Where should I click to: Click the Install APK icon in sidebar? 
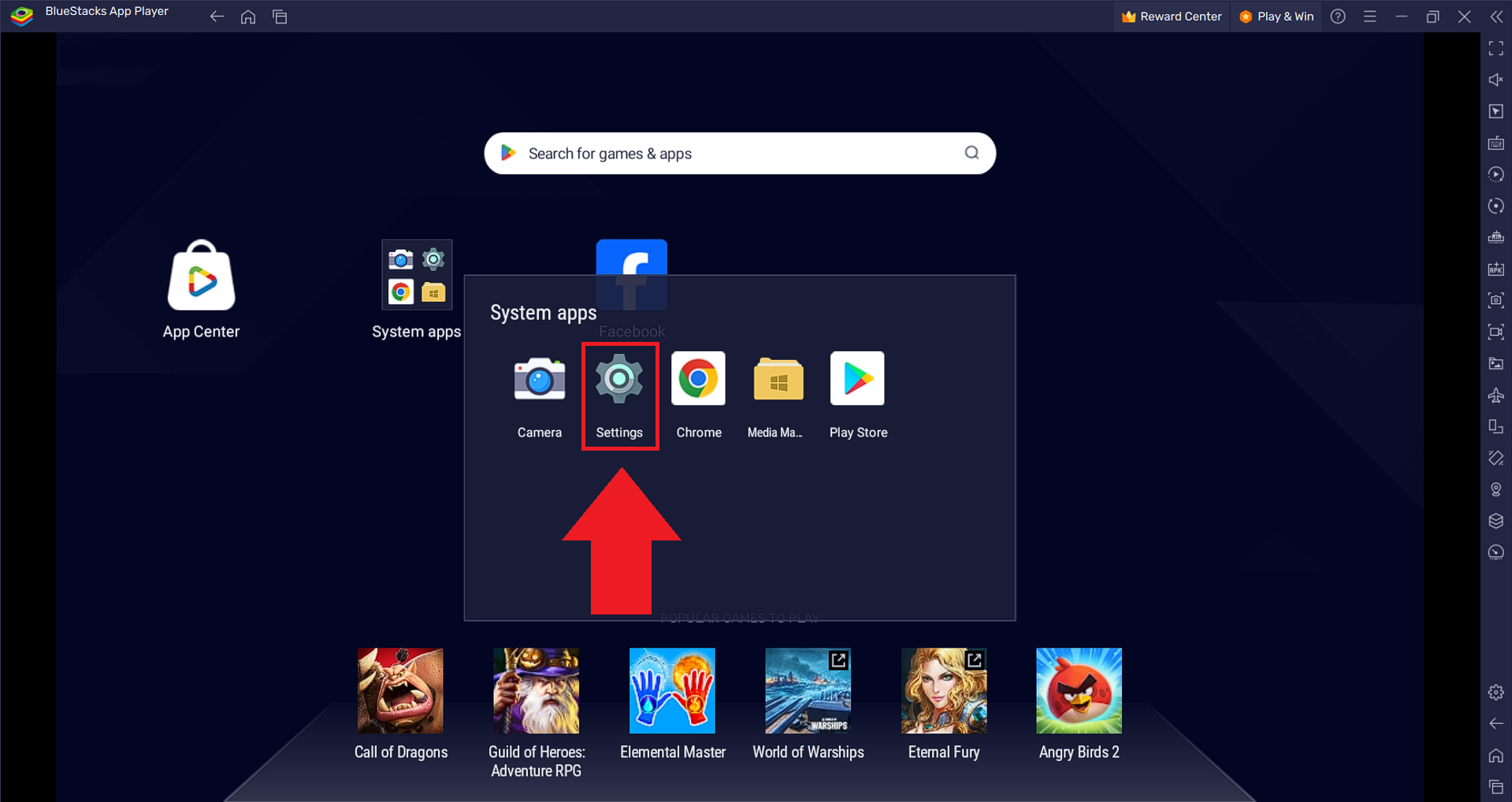pyautogui.click(x=1496, y=269)
